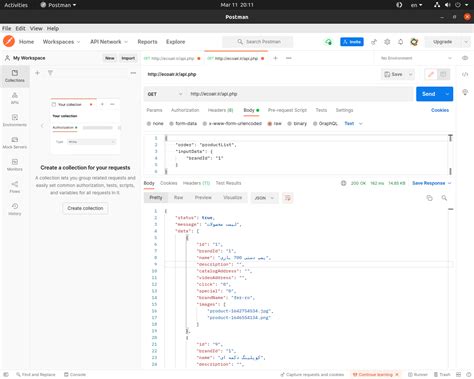
Task: Toggle the wrap lines icon in response toolbar
Action: (x=287, y=198)
